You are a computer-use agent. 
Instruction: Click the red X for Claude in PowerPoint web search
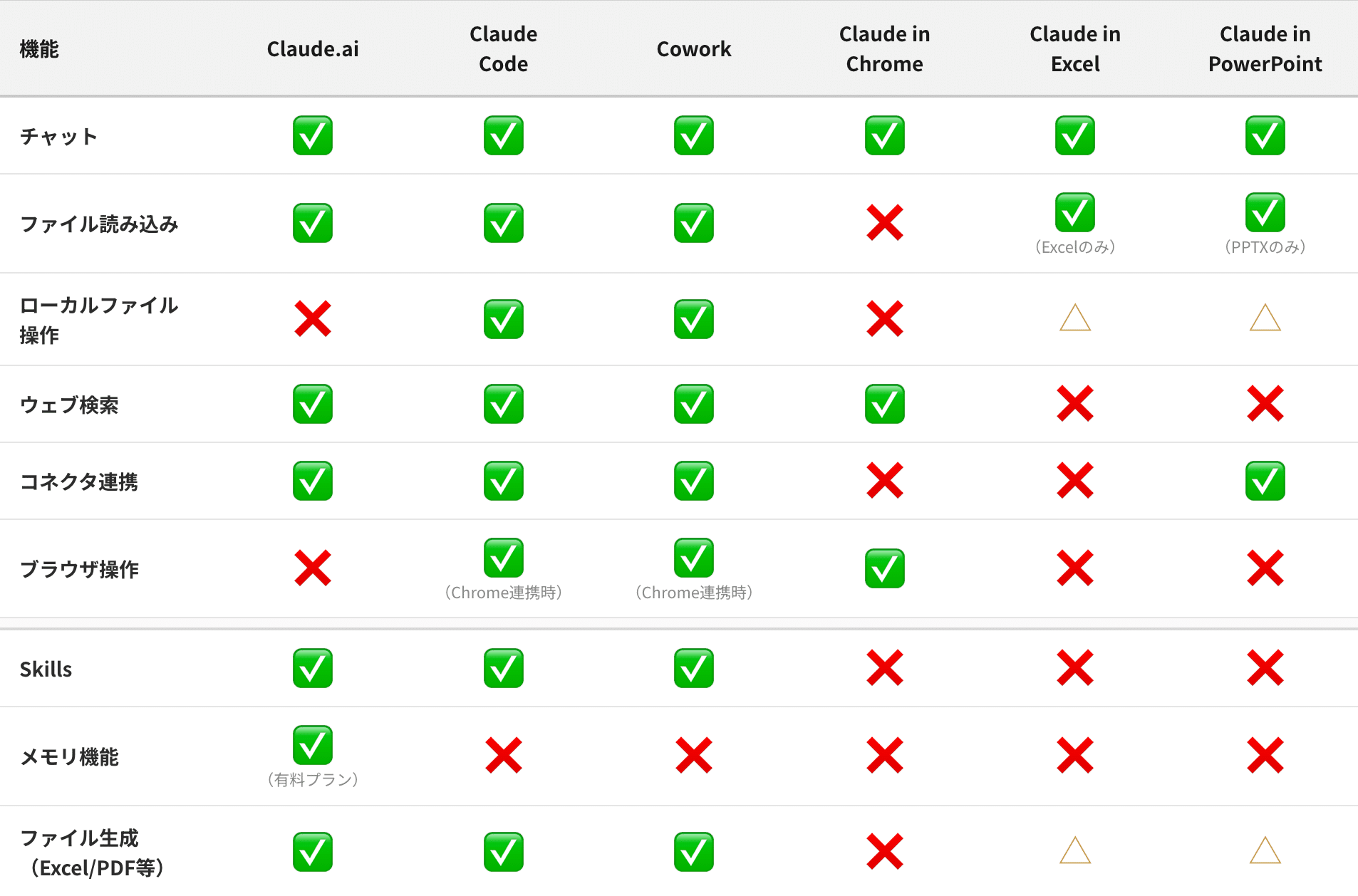click(1265, 404)
